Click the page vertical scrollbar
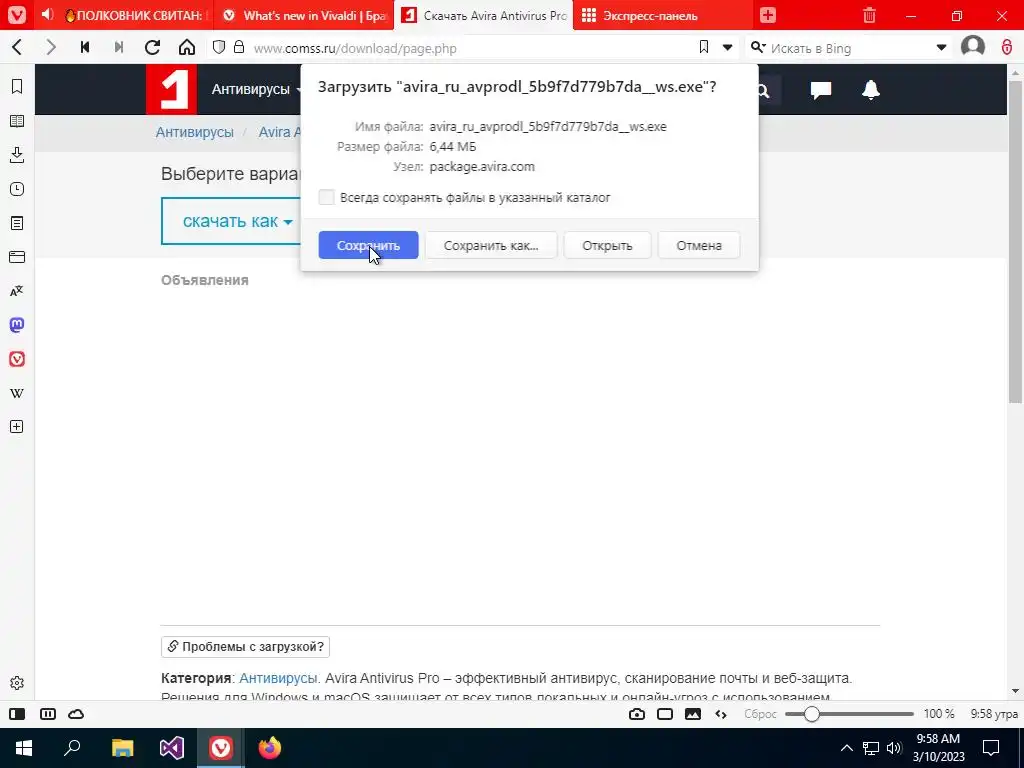Screen dimensions: 1024x768 coord(1016,242)
